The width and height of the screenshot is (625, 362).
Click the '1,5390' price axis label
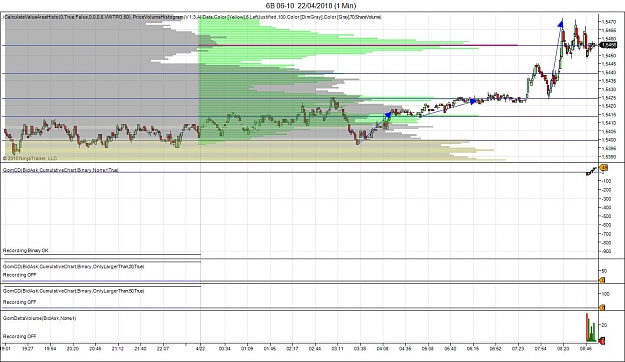608,157
